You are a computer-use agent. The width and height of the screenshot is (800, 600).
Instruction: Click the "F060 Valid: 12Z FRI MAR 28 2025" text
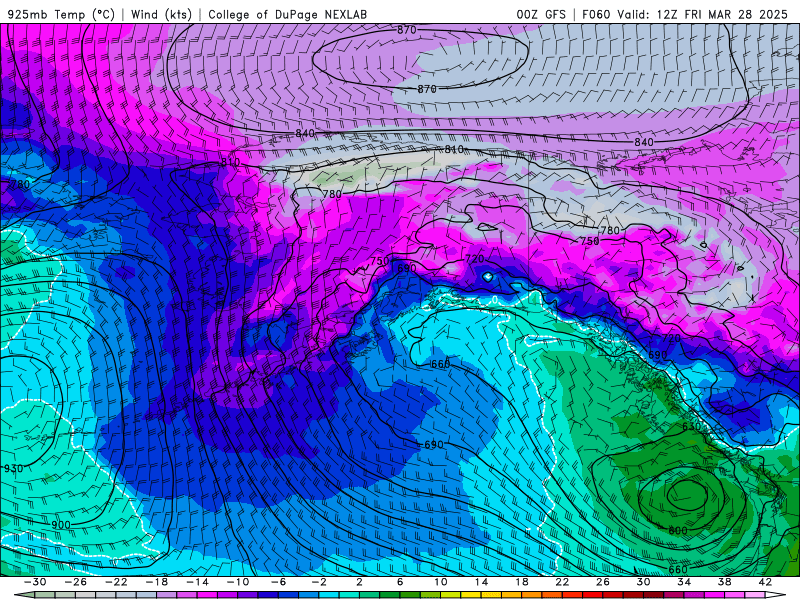[685, 14]
